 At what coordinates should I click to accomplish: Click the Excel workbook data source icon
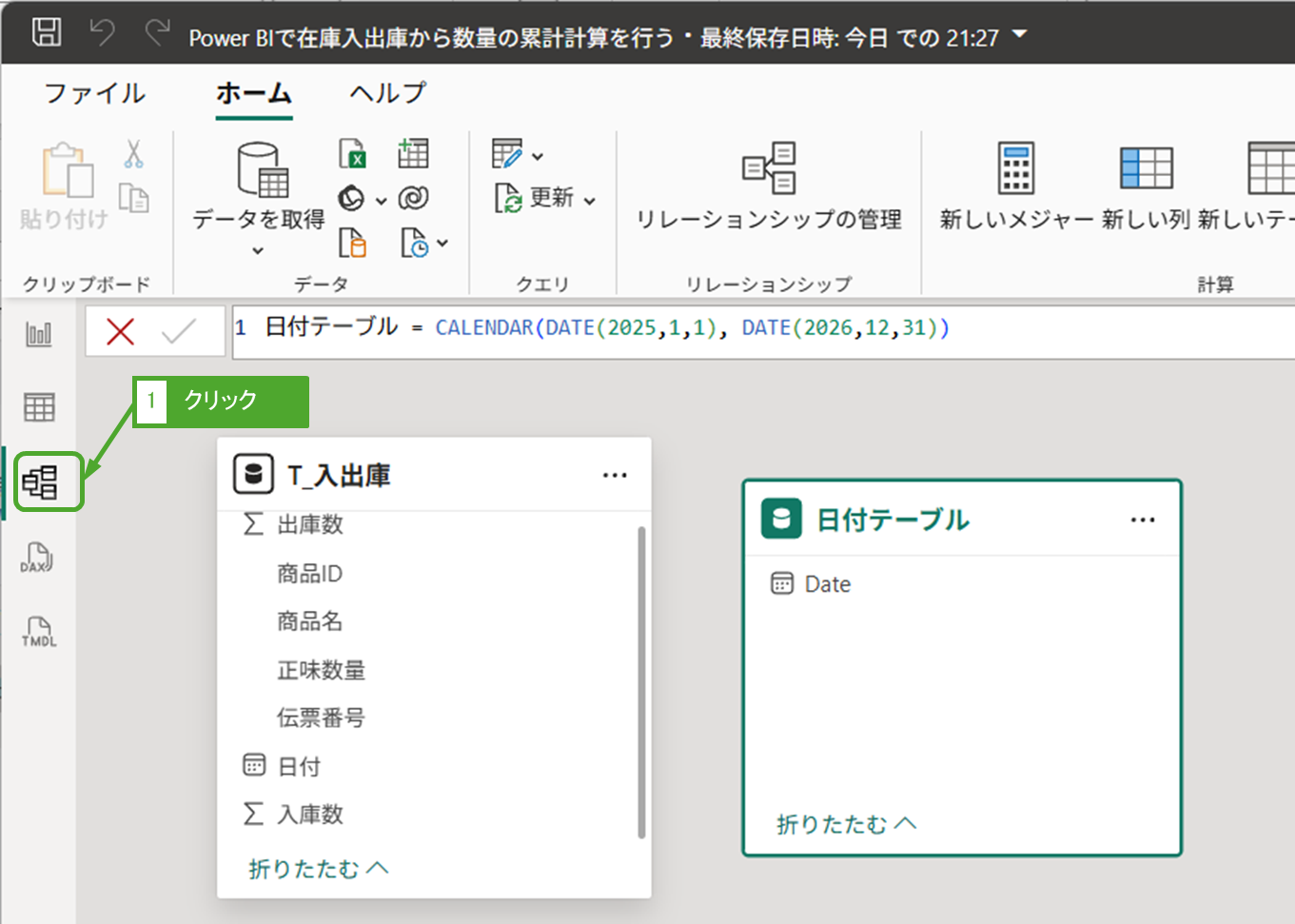coord(352,153)
